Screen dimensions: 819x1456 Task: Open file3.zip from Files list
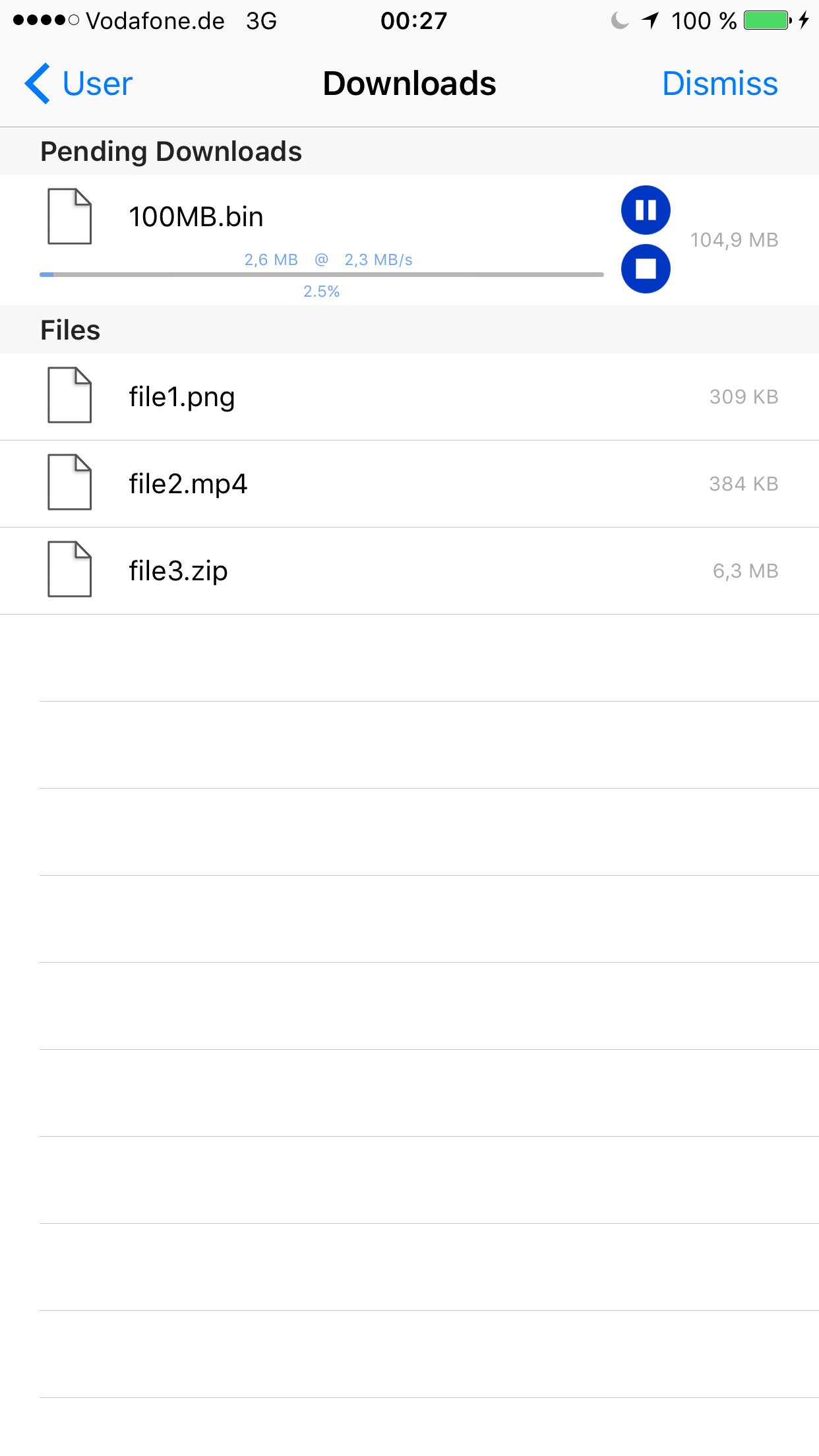(x=178, y=571)
